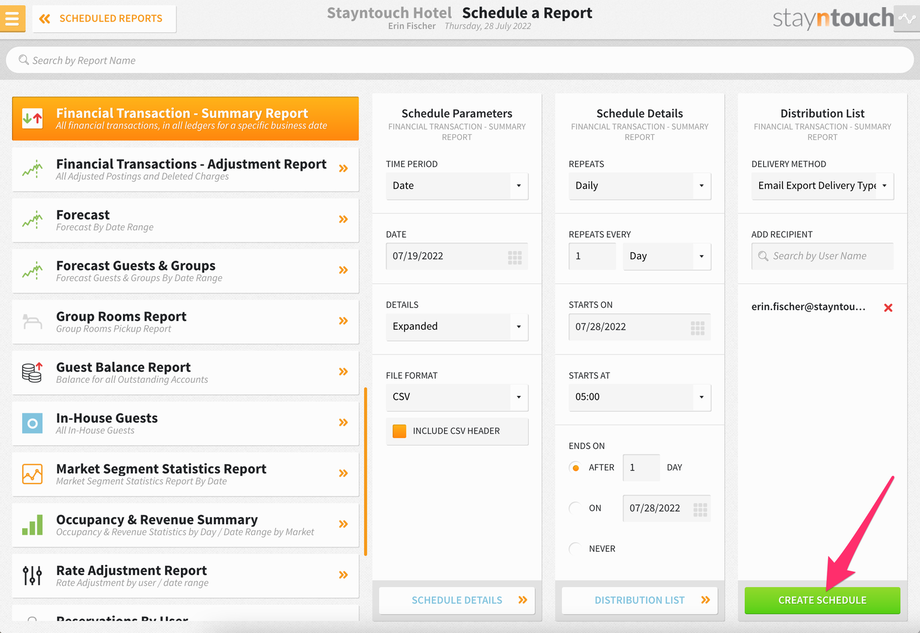Click the search magnifier in report search
920x633 pixels.
coord(23,60)
